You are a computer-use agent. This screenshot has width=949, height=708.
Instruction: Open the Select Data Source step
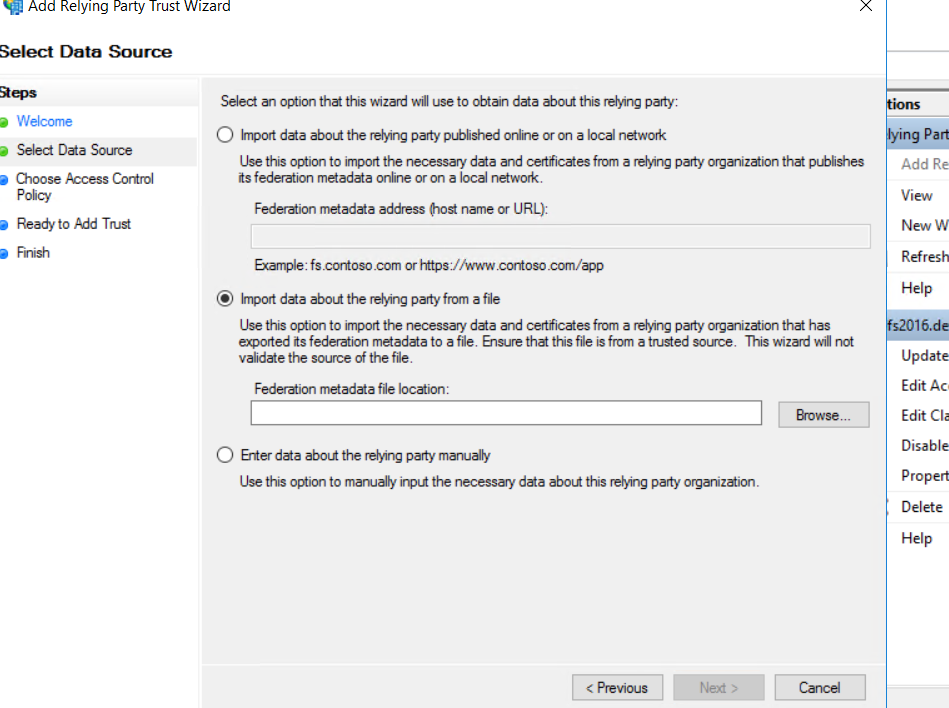[x=74, y=150]
